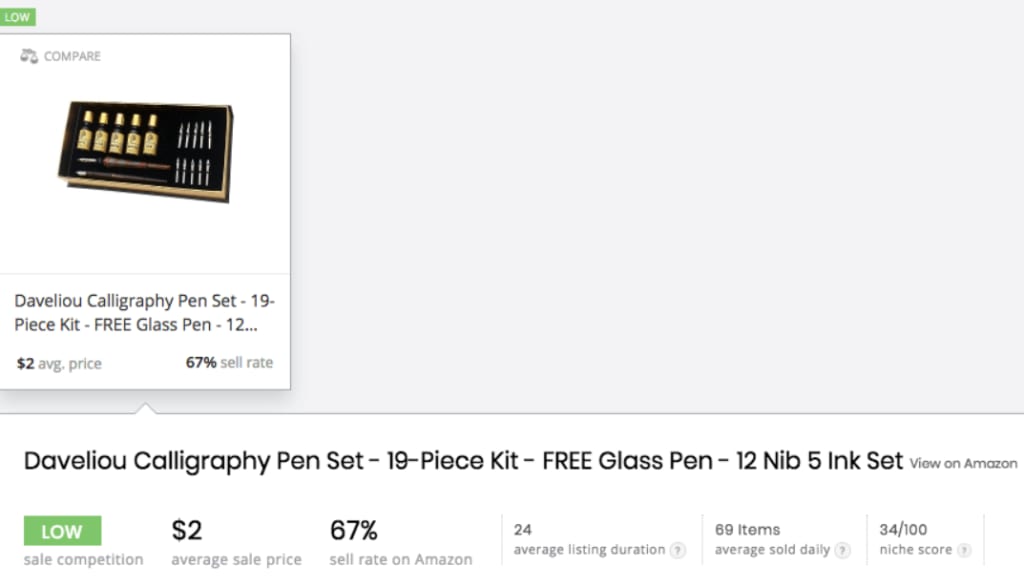Click the 24 average listing duration value
Screen dimensions: 1024x586
click(x=522, y=529)
